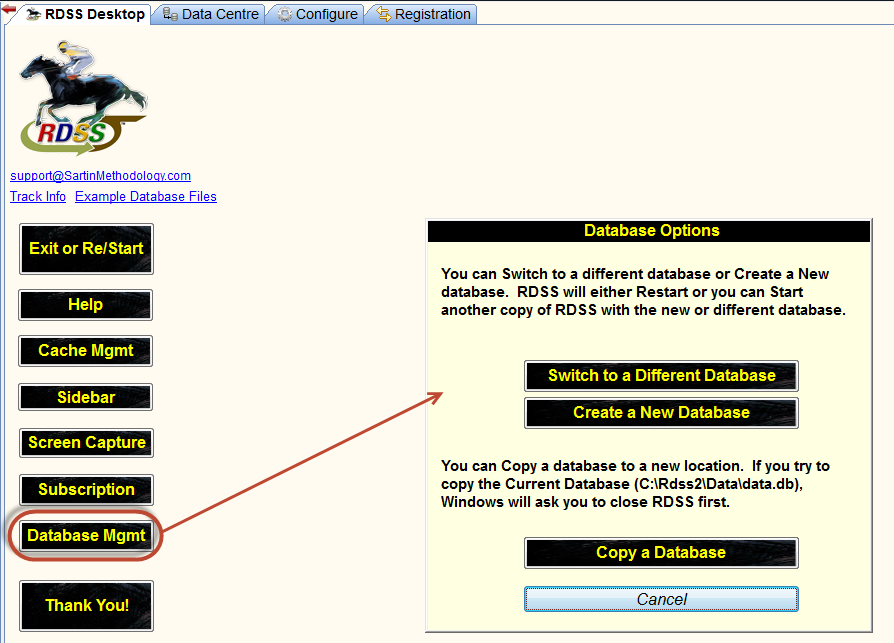Open Help
894x643 pixels.
86,304
